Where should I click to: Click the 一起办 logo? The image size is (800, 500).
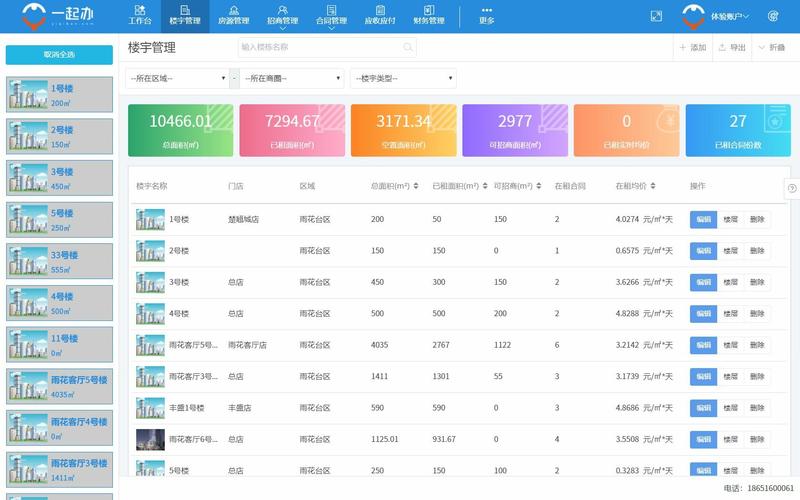[58, 16]
